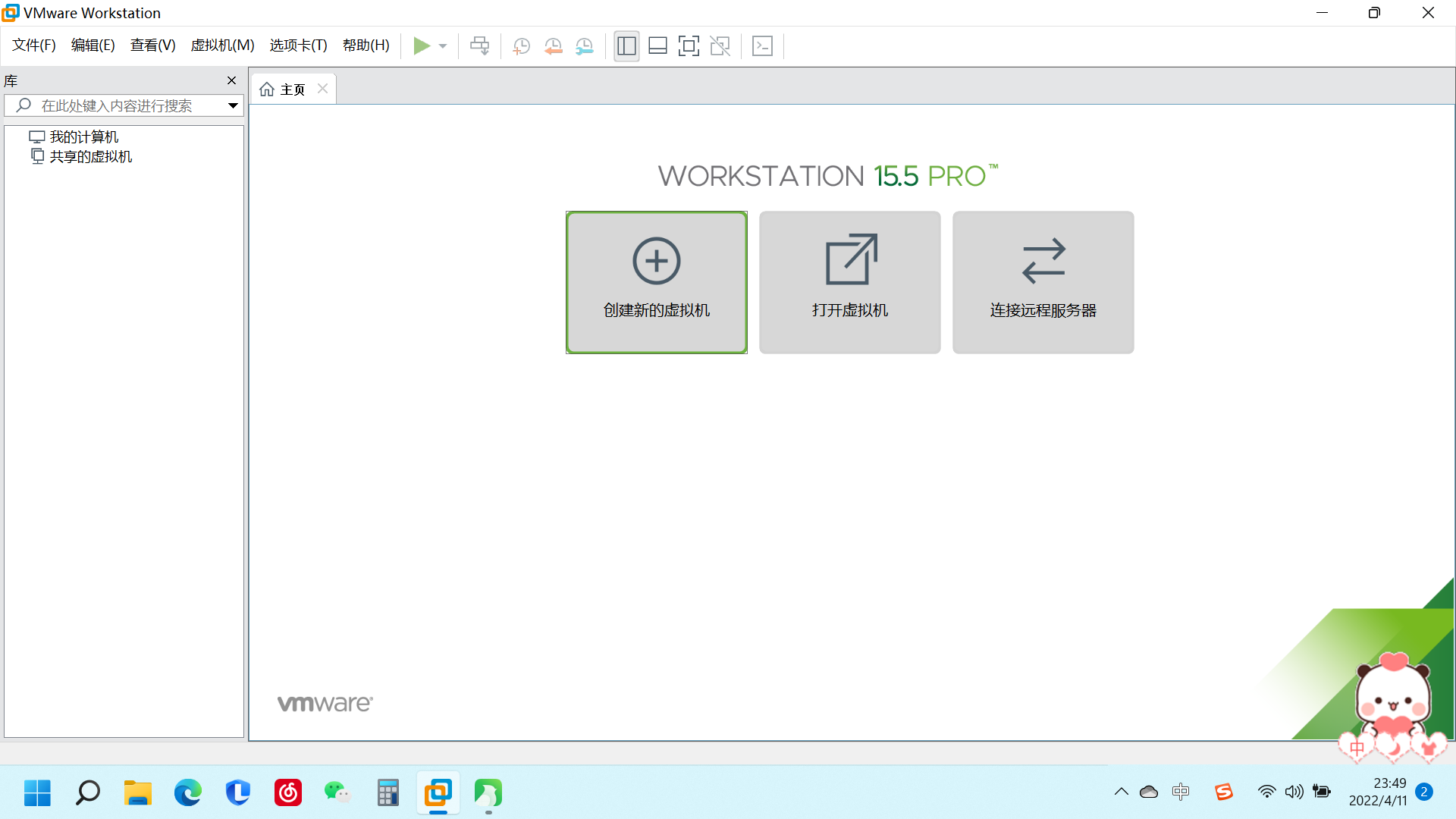
Task: Expand the library search dropdown arrow
Action: coord(233,105)
